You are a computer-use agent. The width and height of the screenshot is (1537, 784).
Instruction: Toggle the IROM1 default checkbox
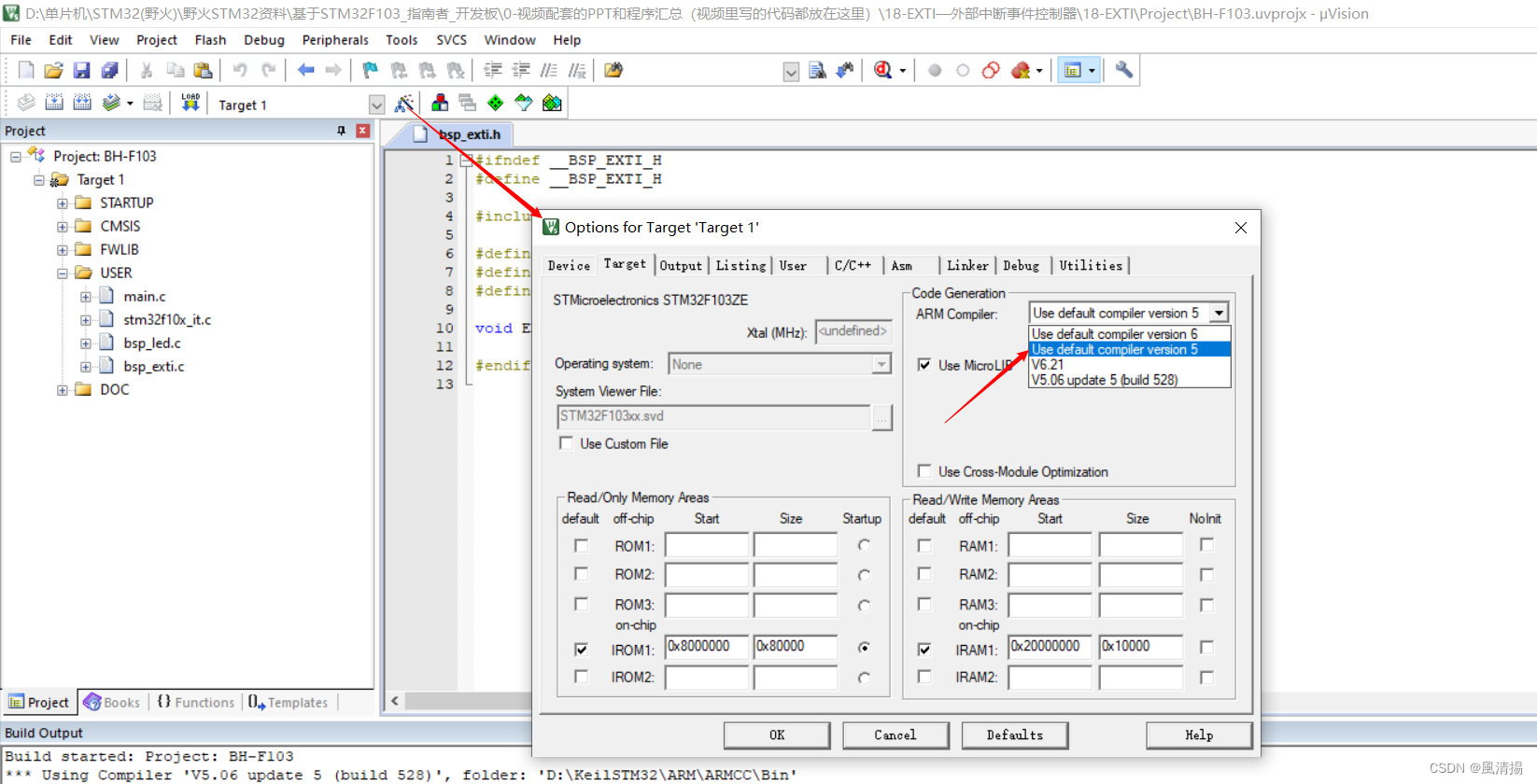point(581,649)
